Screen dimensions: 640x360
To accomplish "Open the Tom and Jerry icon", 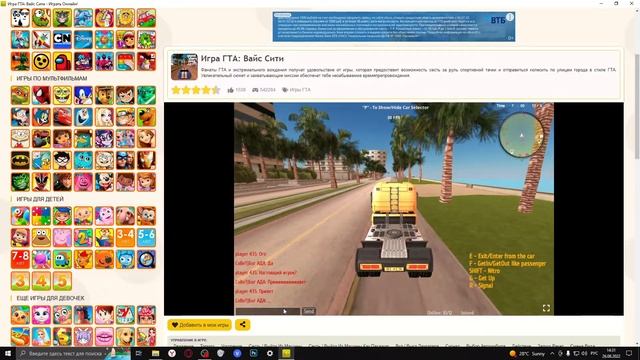I will 41,117.
